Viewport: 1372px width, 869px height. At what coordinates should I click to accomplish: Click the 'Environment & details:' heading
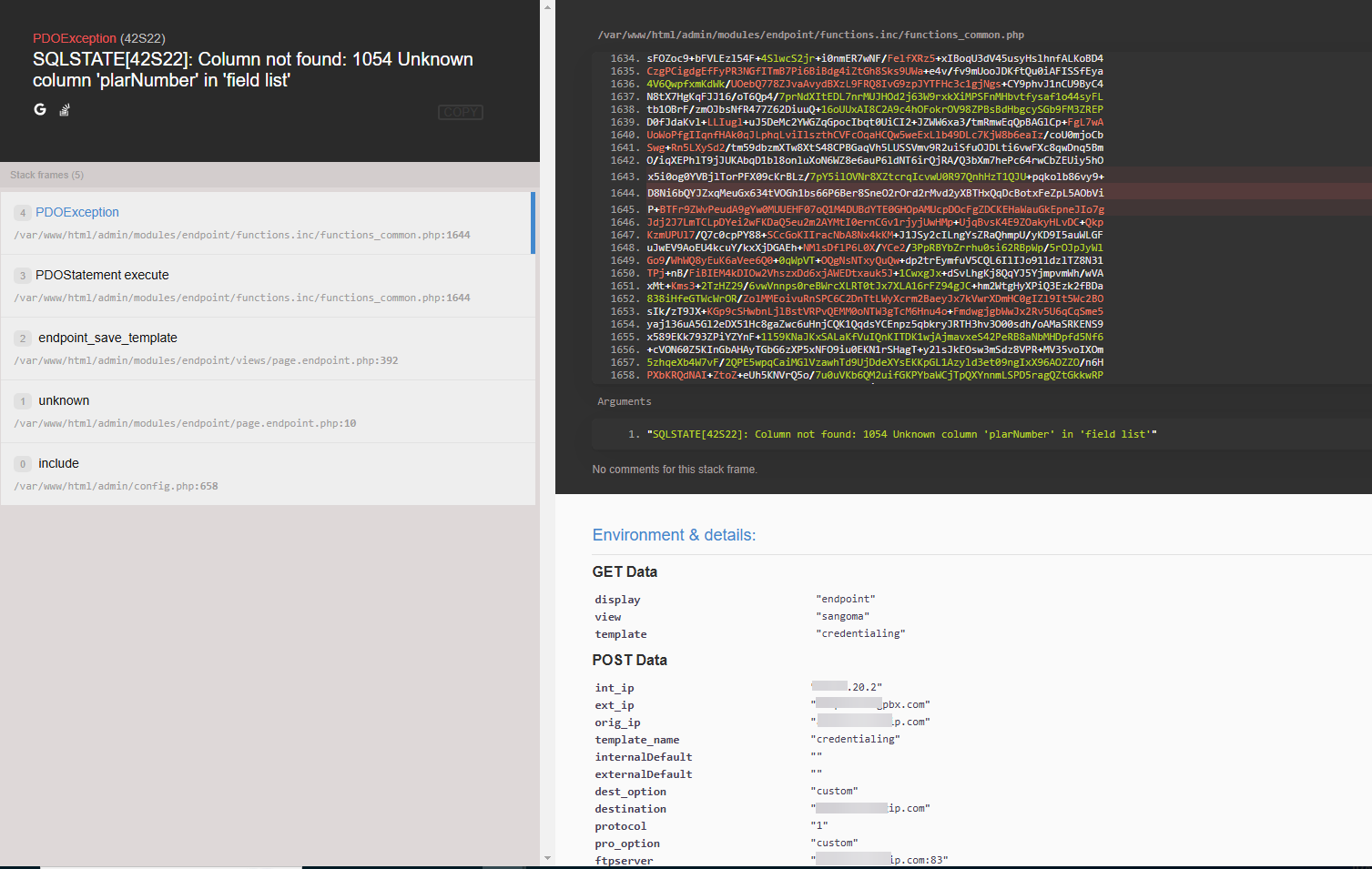tap(674, 535)
